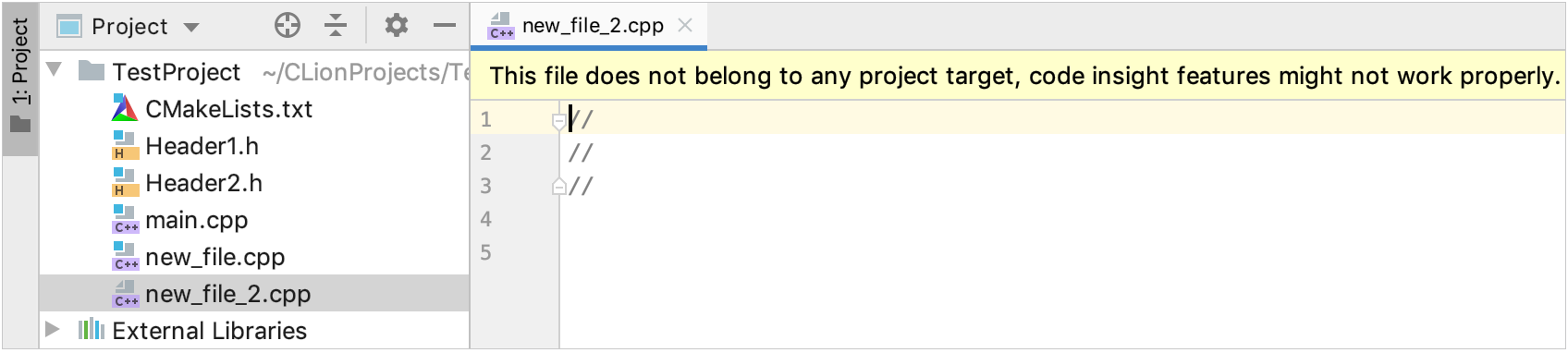Toggle the fold end marker on line 3
This screenshot has width=1568, height=353.
click(x=558, y=187)
